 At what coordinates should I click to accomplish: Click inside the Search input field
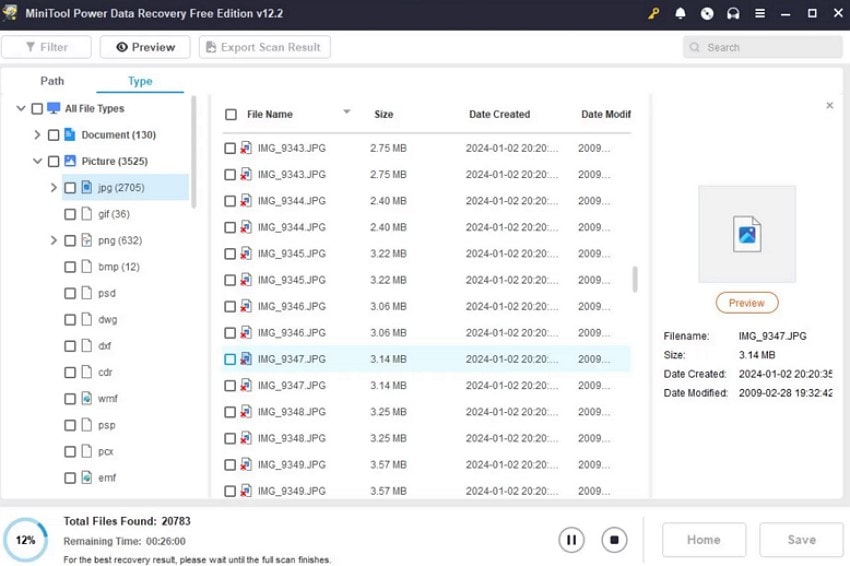pyautogui.click(x=762, y=47)
